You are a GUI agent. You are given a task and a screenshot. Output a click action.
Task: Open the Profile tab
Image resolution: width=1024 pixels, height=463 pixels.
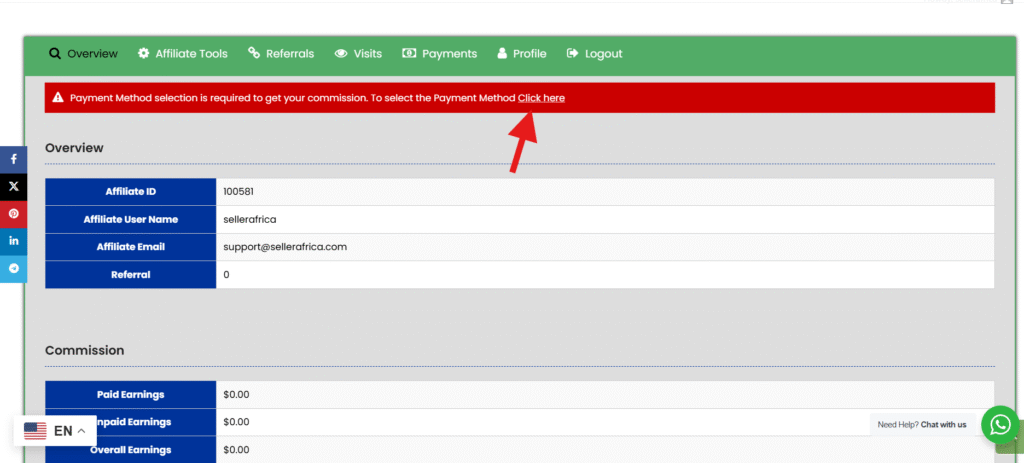pos(521,53)
